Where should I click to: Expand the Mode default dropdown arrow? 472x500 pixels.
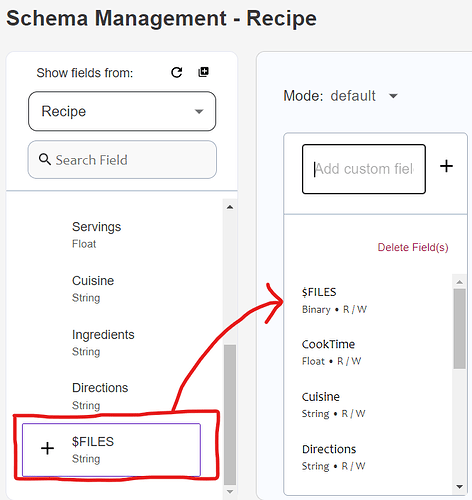[x=393, y=96]
